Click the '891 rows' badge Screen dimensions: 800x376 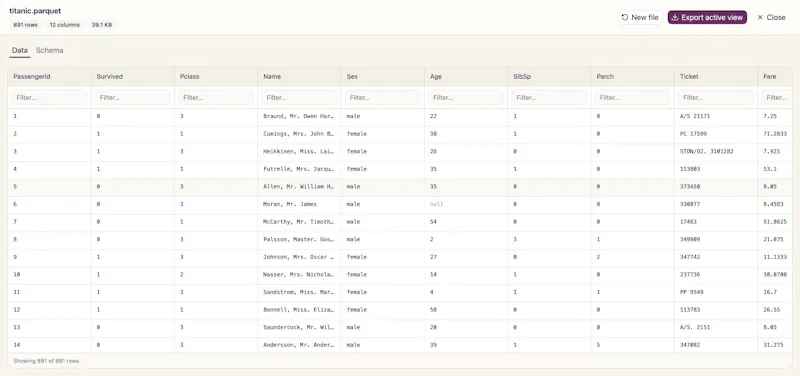click(x=26, y=24)
